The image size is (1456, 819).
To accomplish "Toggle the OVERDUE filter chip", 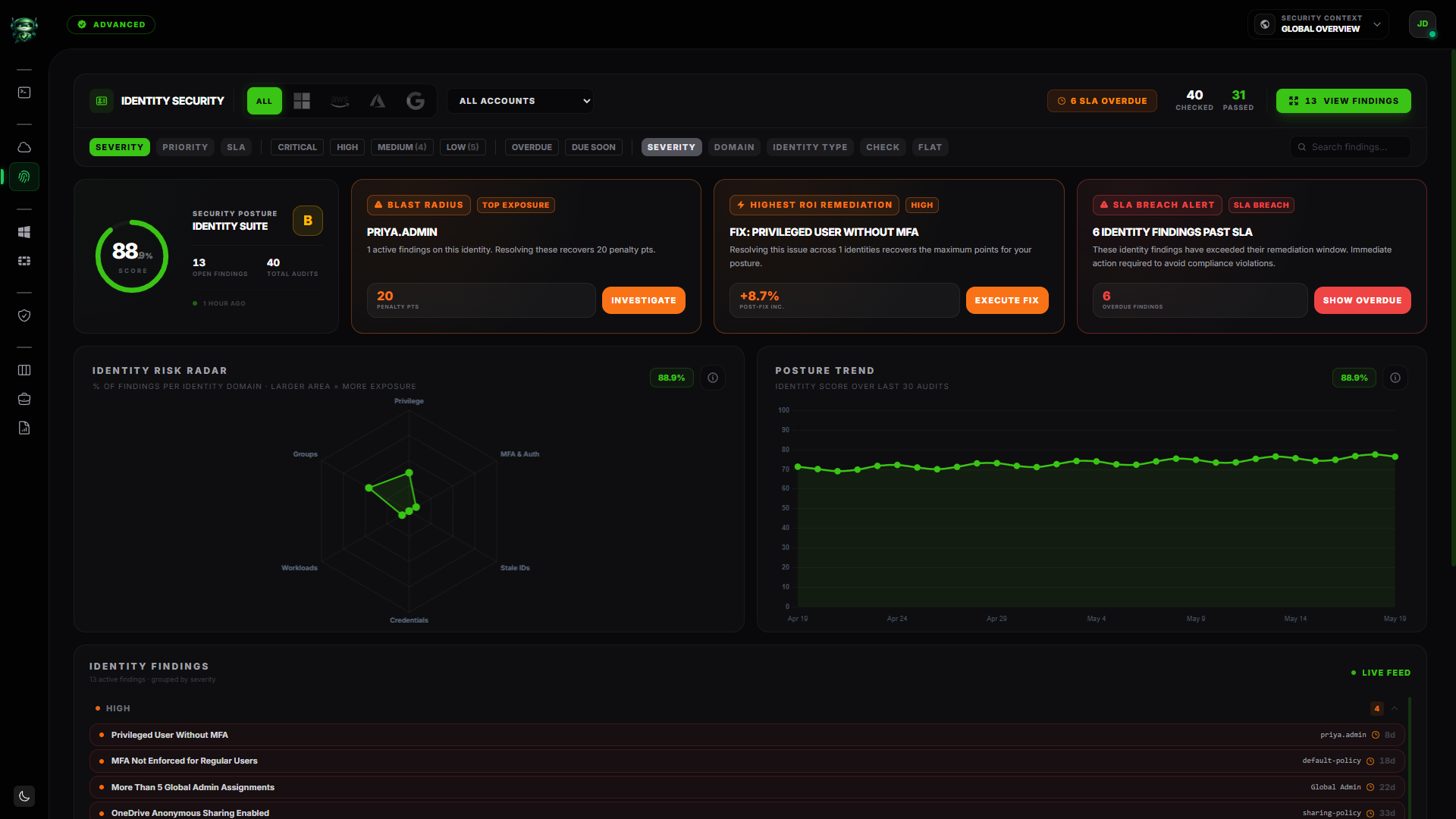I will [x=532, y=147].
